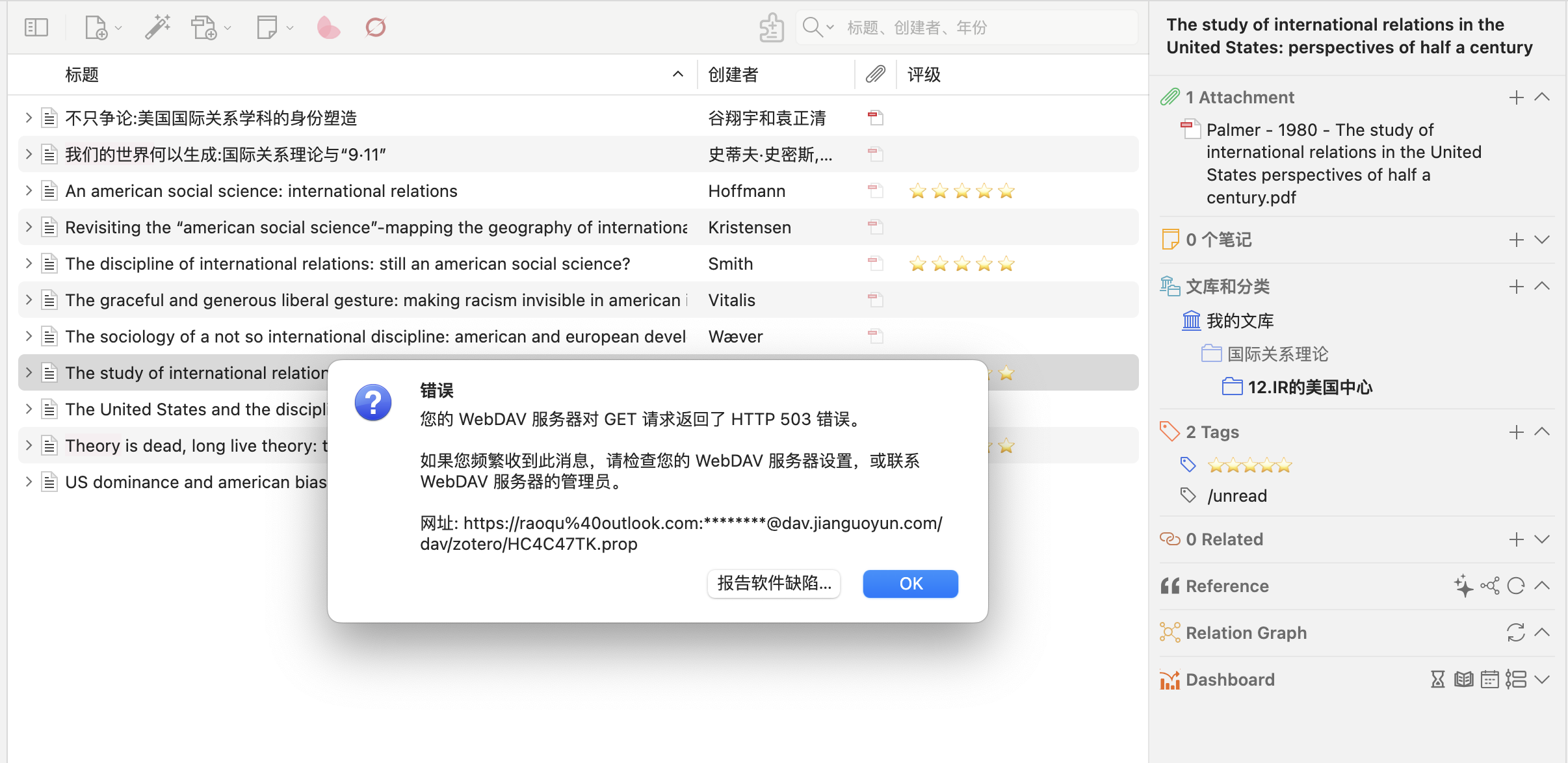Viewport: 1568px width, 763px height.
Task: Click the Dashboard hourglass icon
Action: (x=1437, y=679)
